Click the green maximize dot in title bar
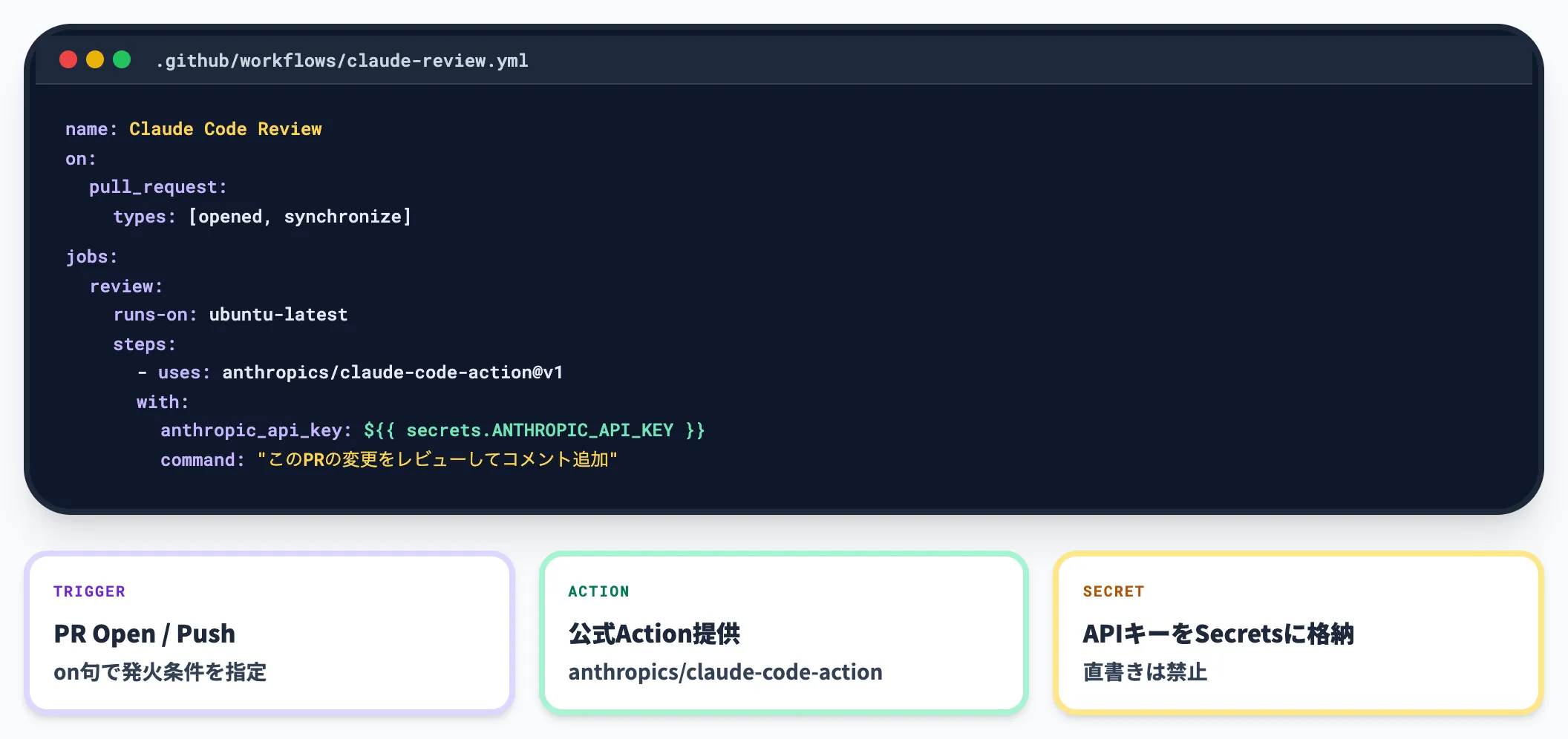This screenshot has width=1568, height=739. [x=122, y=59]
